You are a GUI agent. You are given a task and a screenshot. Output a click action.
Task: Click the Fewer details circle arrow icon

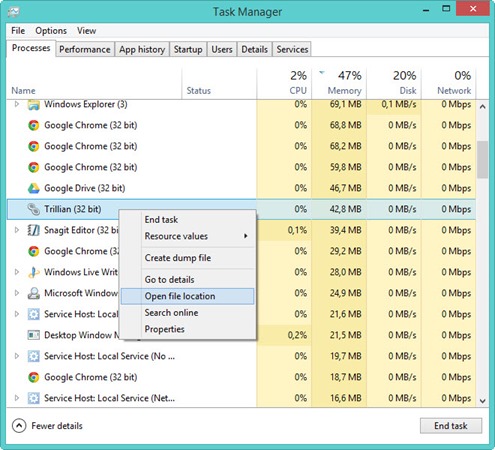click(x=19, y=426)
